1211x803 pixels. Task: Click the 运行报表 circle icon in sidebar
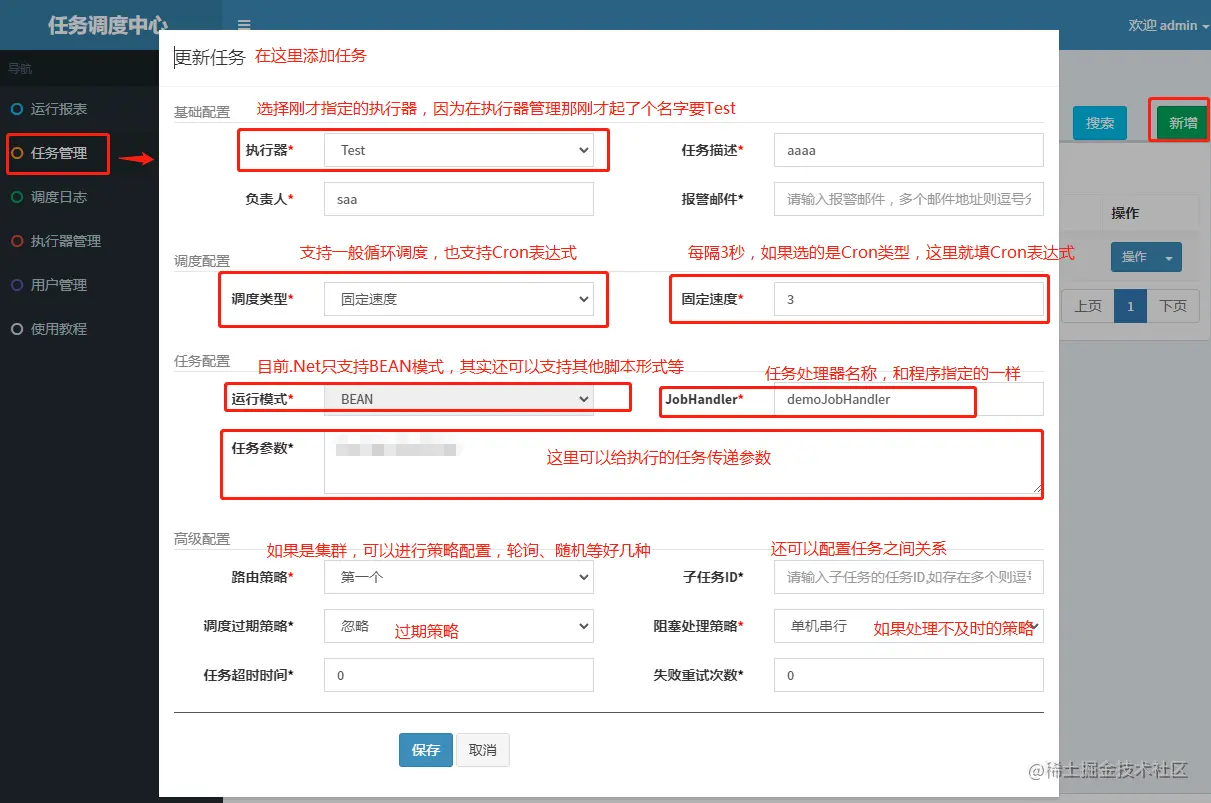(x=16, y=109)
